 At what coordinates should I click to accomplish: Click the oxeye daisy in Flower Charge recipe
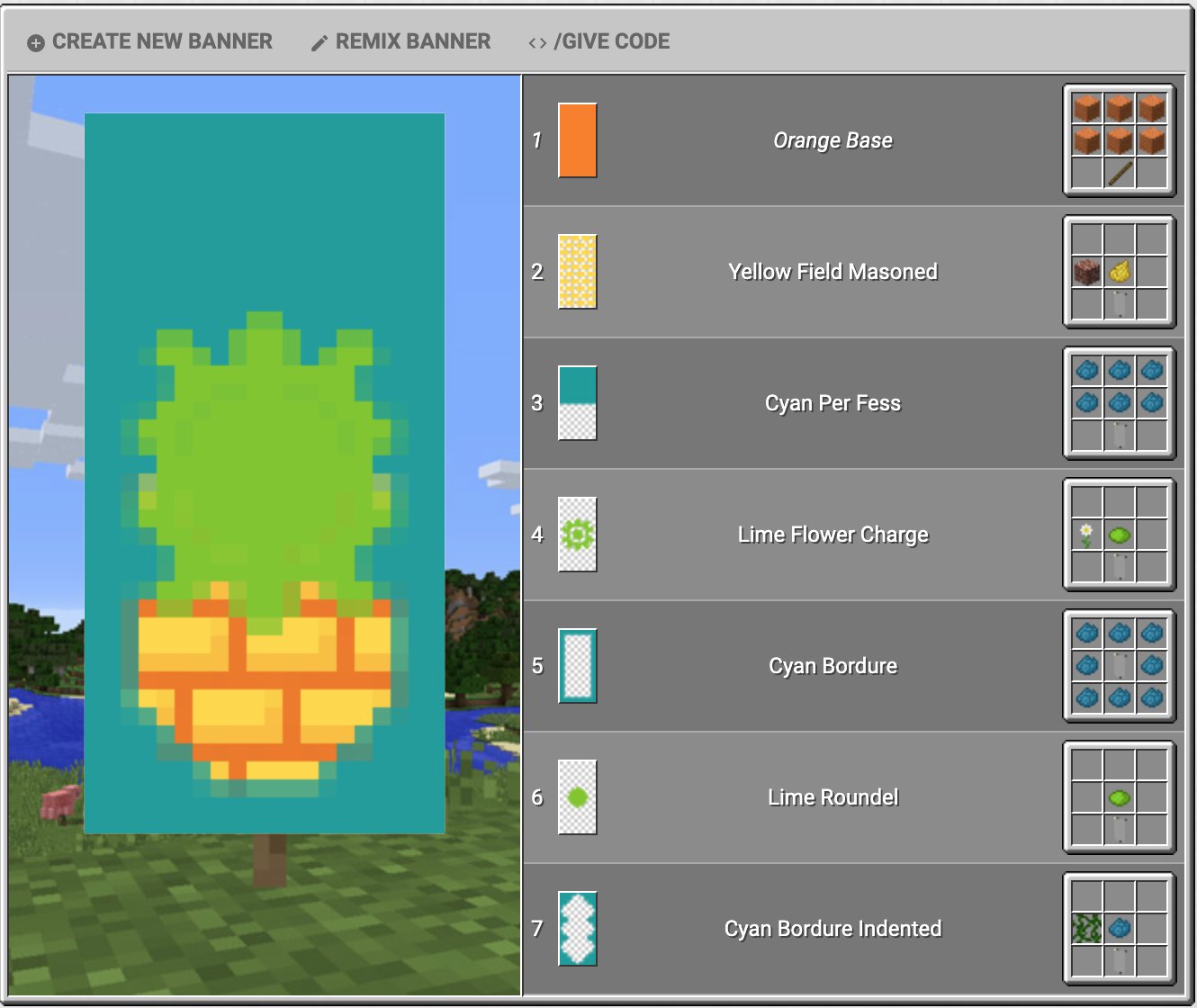tap(1087, 535)
